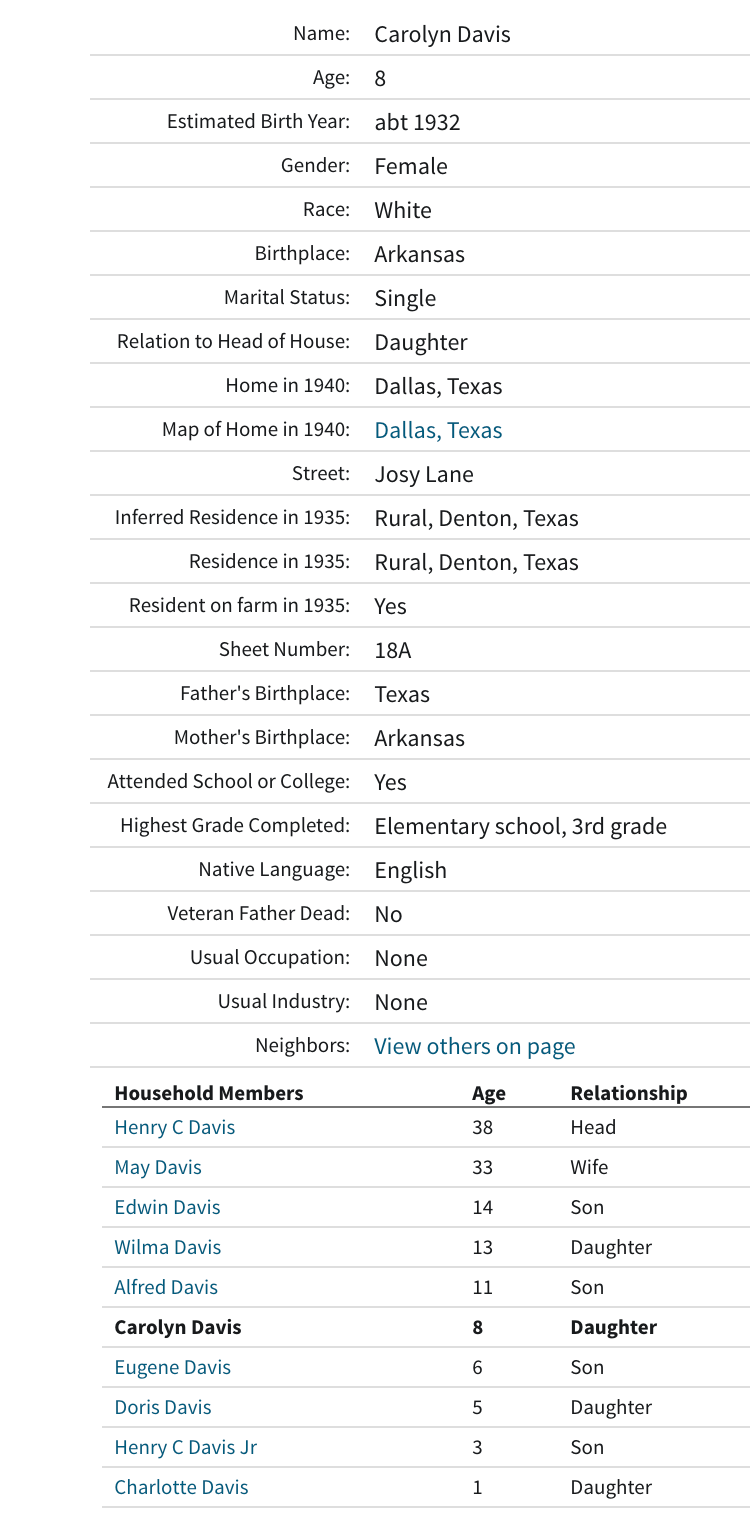Click the Age column header
This screenshot has height=1514, width=750.
489,1093
